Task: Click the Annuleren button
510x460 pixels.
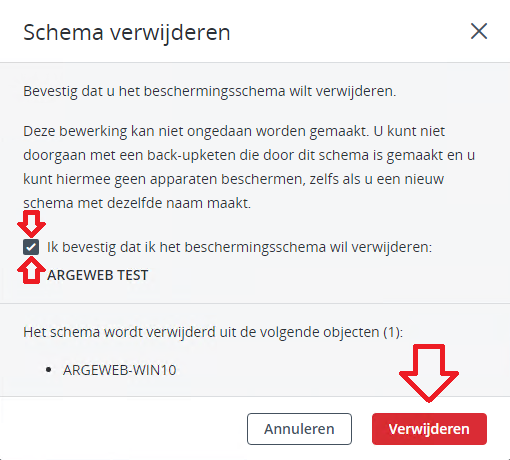Action: tap(299, 429)
